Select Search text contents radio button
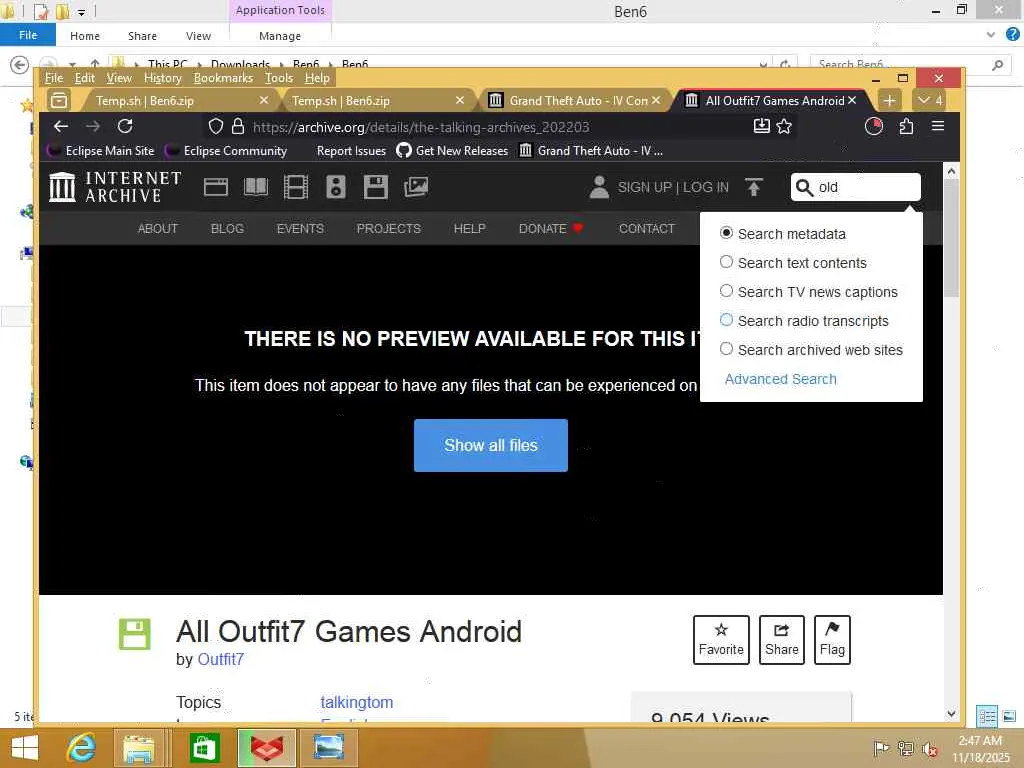Screen dimensions: 1024x768 (726, 262)
